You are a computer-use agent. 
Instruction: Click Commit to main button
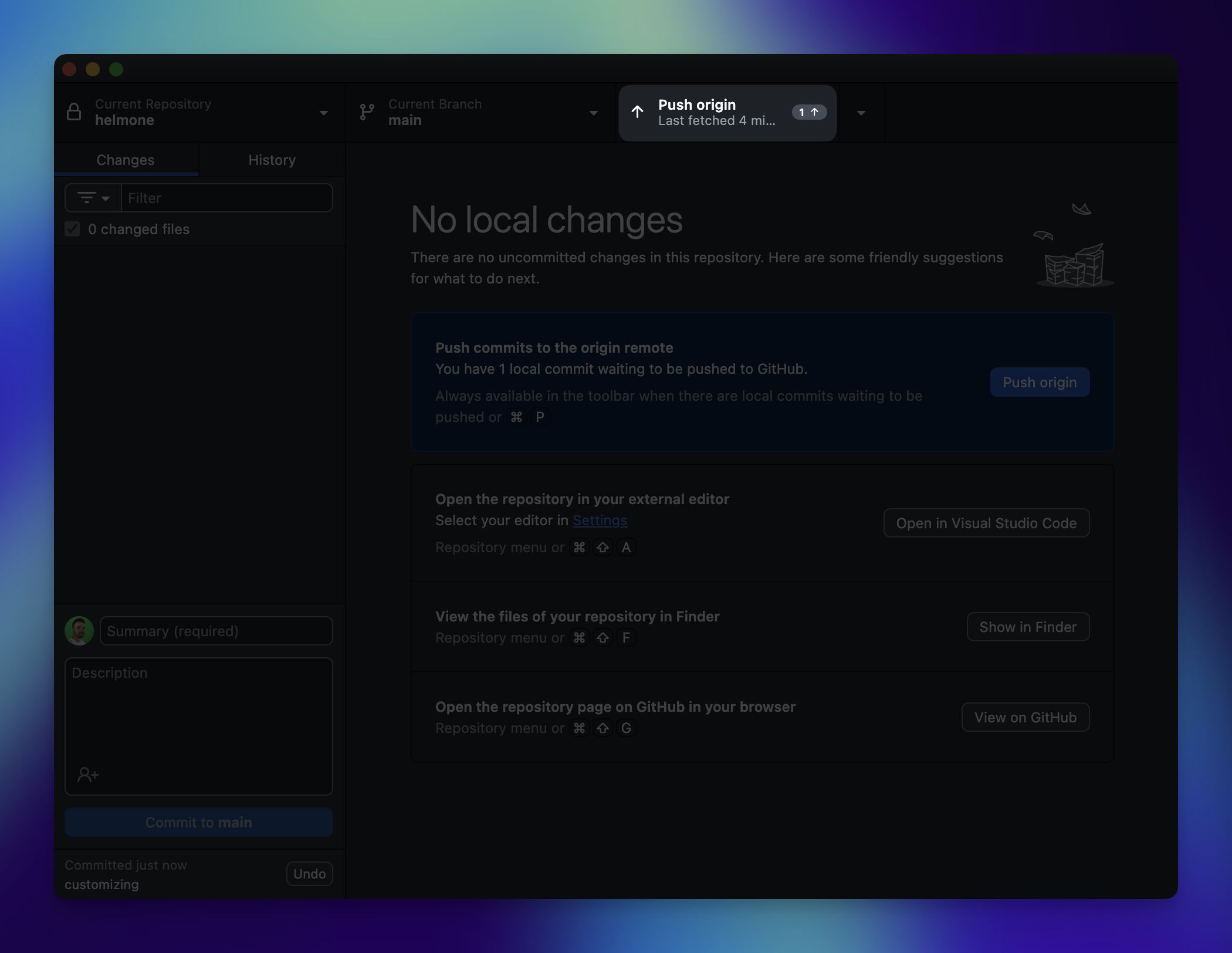199,822
